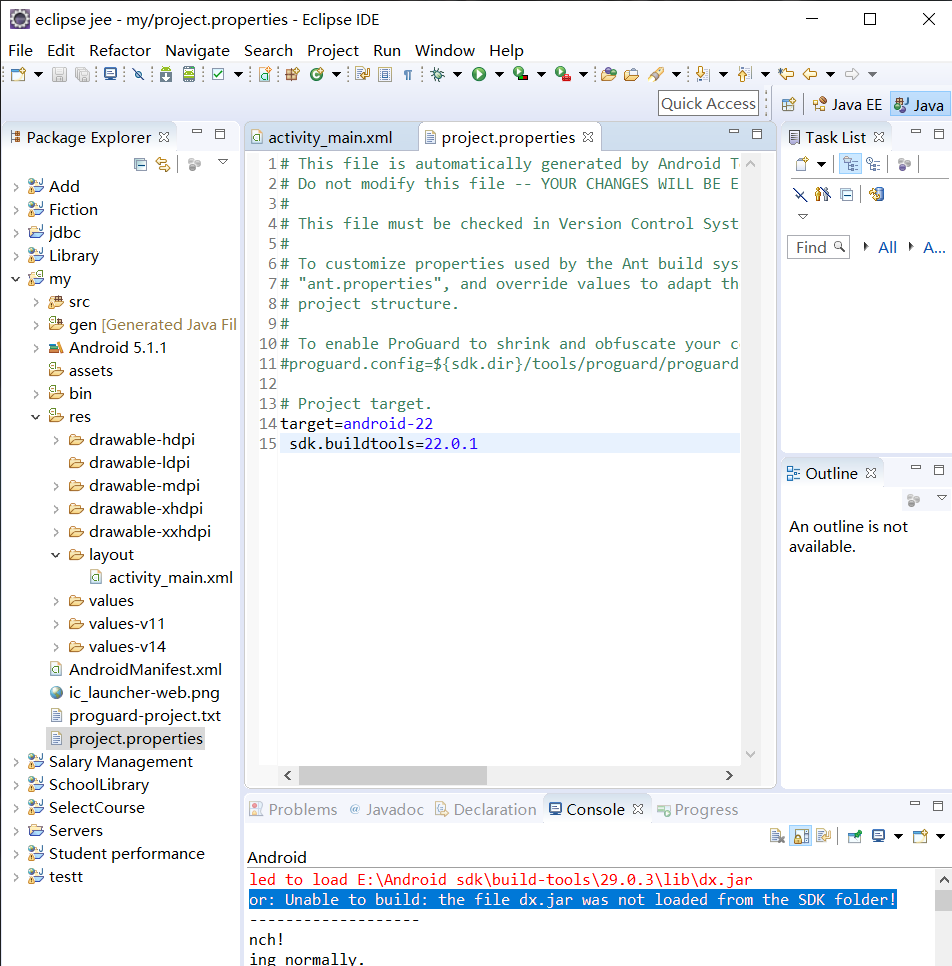Click the New Android XML File icon
Image resolution: width=952 pixels, height=966 pixels.
(x=265, y=75)
